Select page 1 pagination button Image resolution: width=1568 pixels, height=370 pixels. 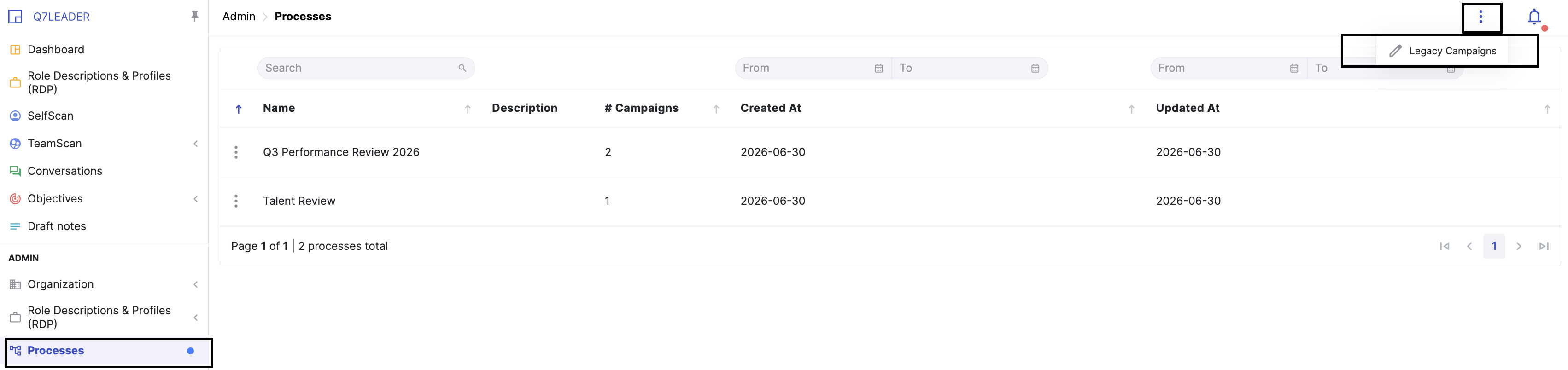coord(1494,246)
